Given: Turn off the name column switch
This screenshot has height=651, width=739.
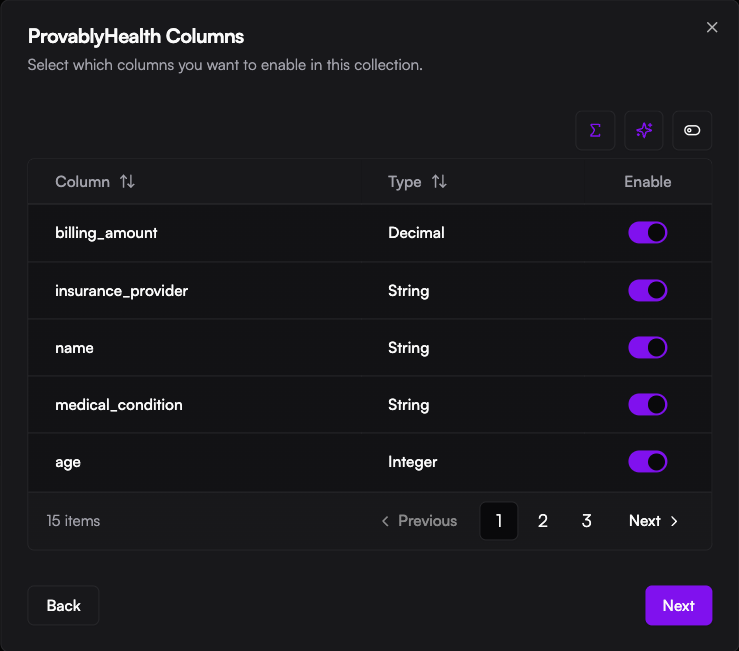Looking at the screenshot, I should [x=647, y=348].
